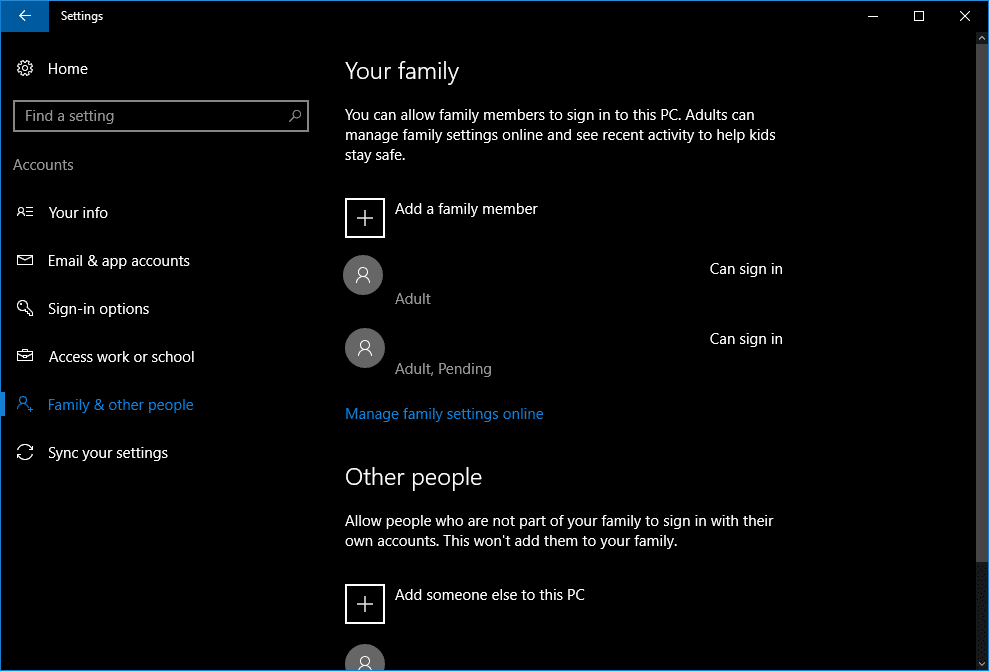Click the Your info person-card icon
989x671 pixels.
pos(26,213)
